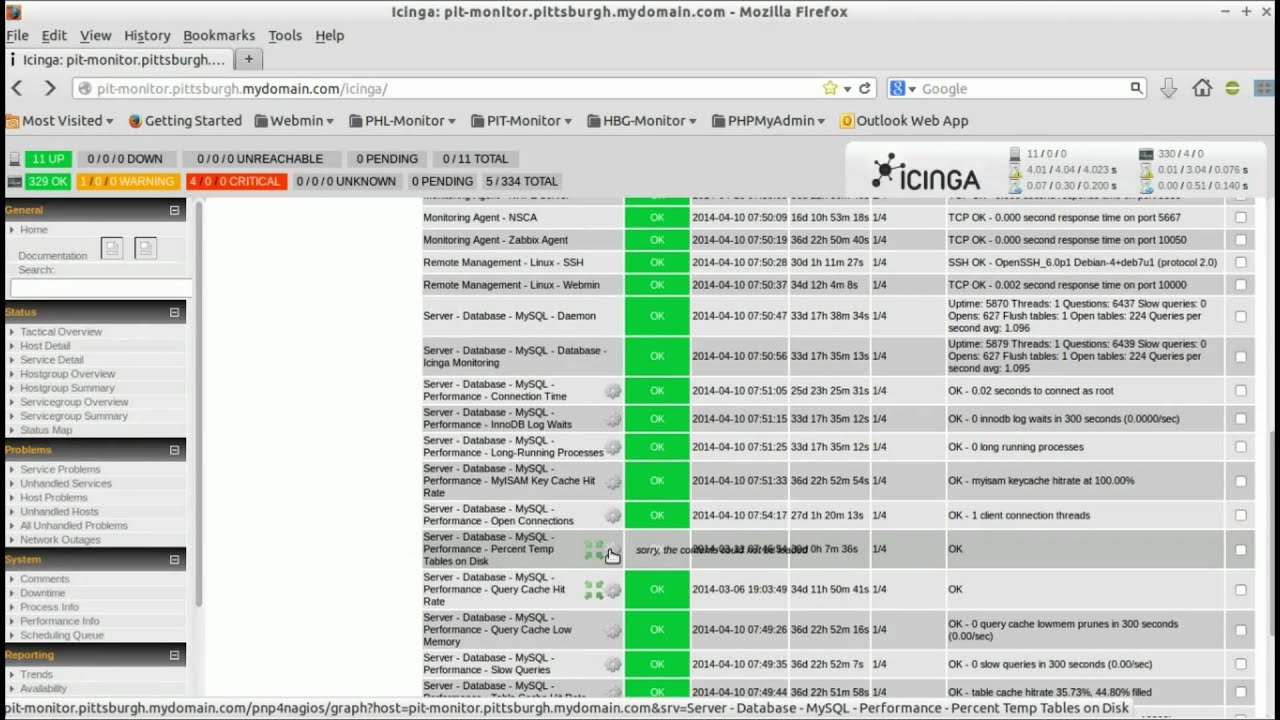1280x720 pixels.
Task: Click gear icon for Connection Time service
Action: [613, 391]
